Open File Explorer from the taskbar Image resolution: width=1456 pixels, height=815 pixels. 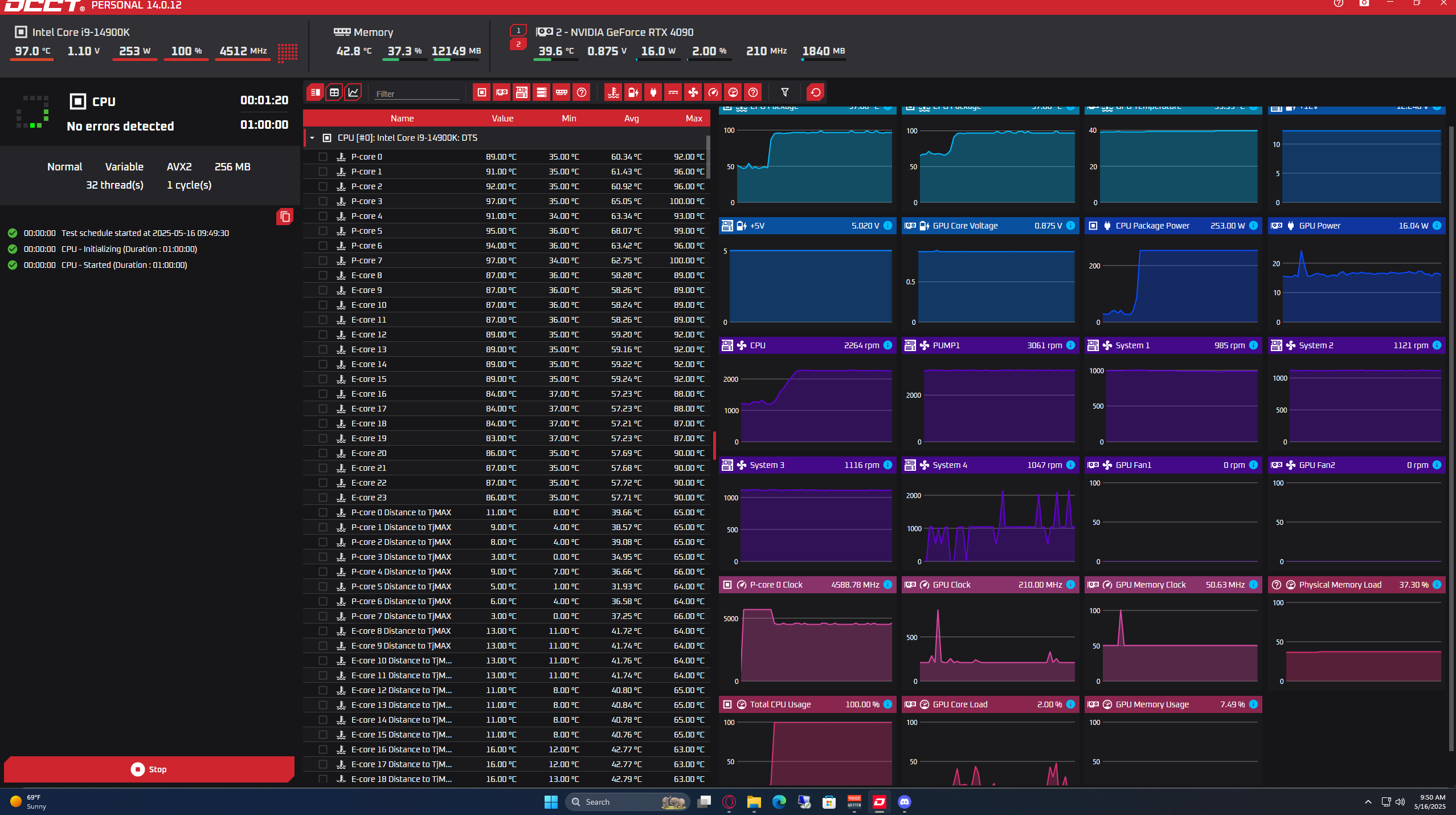coord(754,802)
